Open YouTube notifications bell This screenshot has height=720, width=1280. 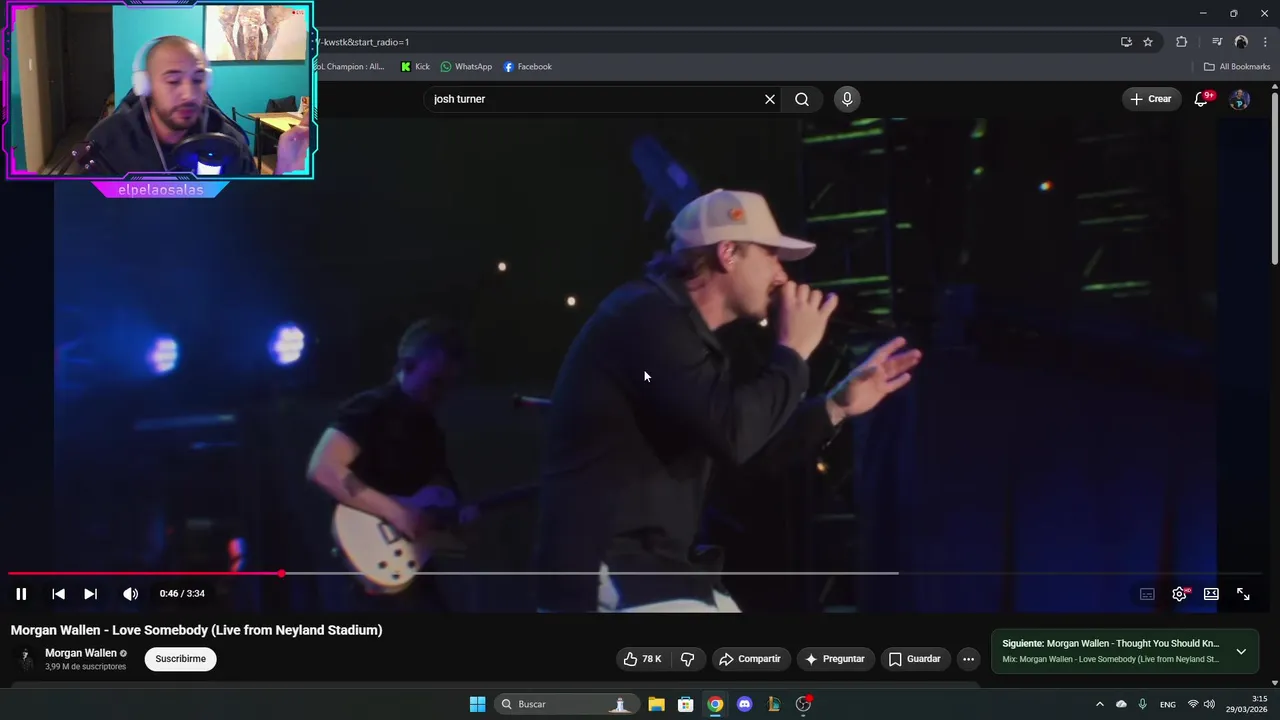pyautogui.click(x=1203, y=99)
